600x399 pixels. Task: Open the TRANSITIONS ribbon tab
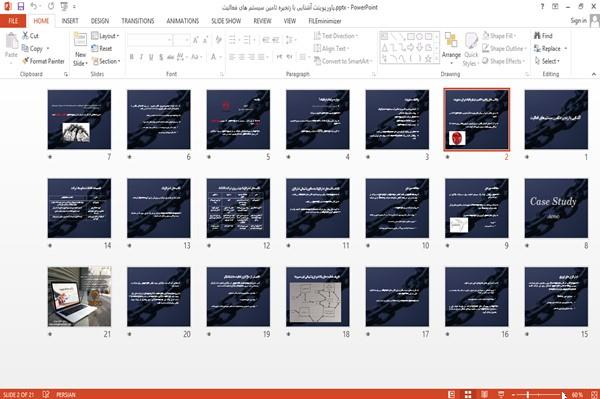click(x=138, y=21)
